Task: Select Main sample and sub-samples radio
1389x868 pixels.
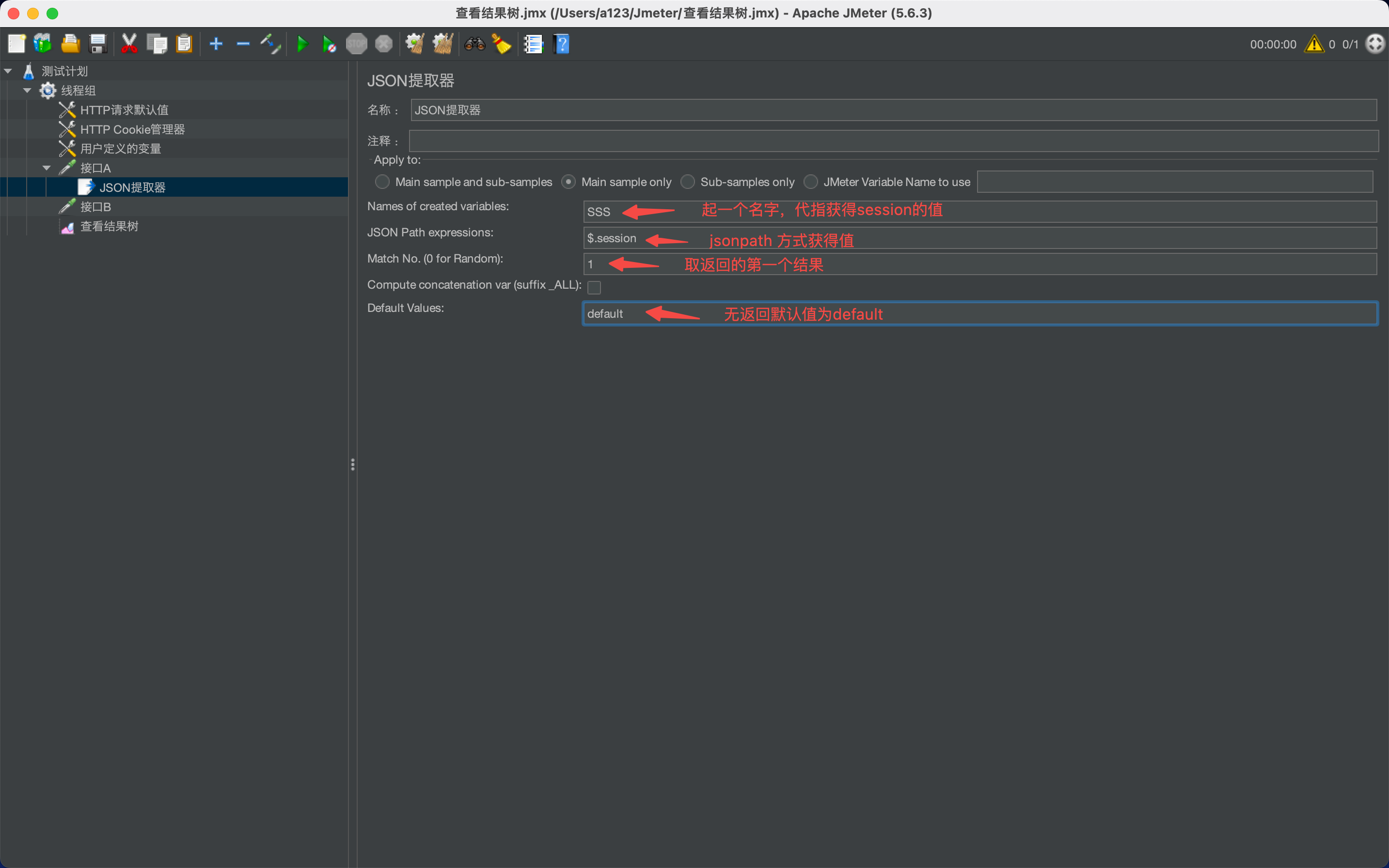Action: (x=382, y=182)
